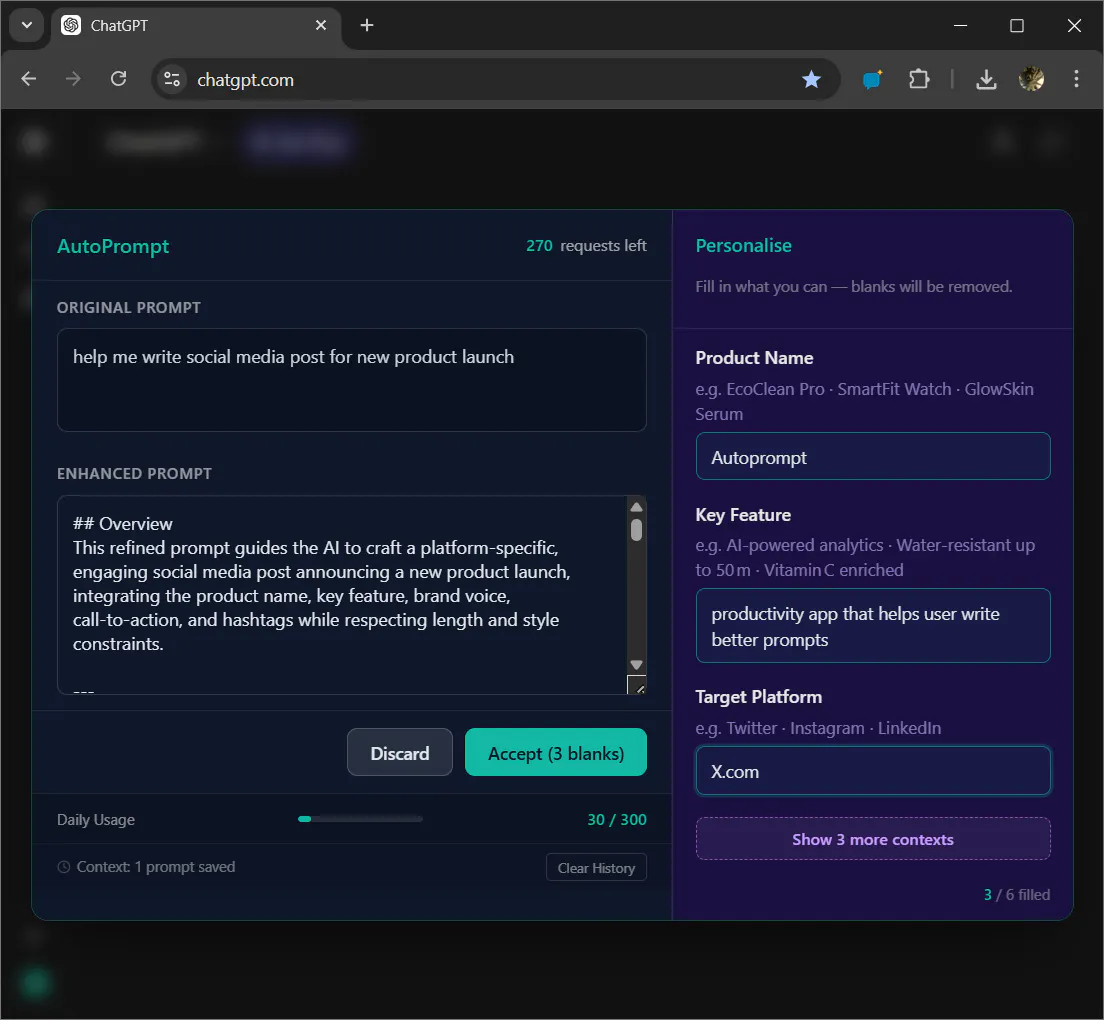This screenshot has height=1020, width=1104.
Task: Click the Key Feature label
Action: tap(743, 515)
